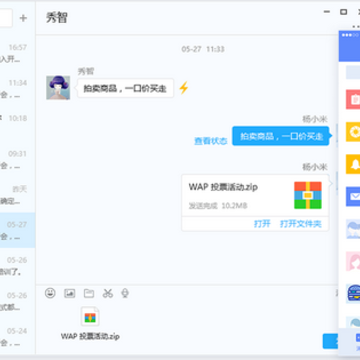Click the zip archive icon in file card
Image resolution: width=360 pixels, height=360 pixels.
point(308,195)
